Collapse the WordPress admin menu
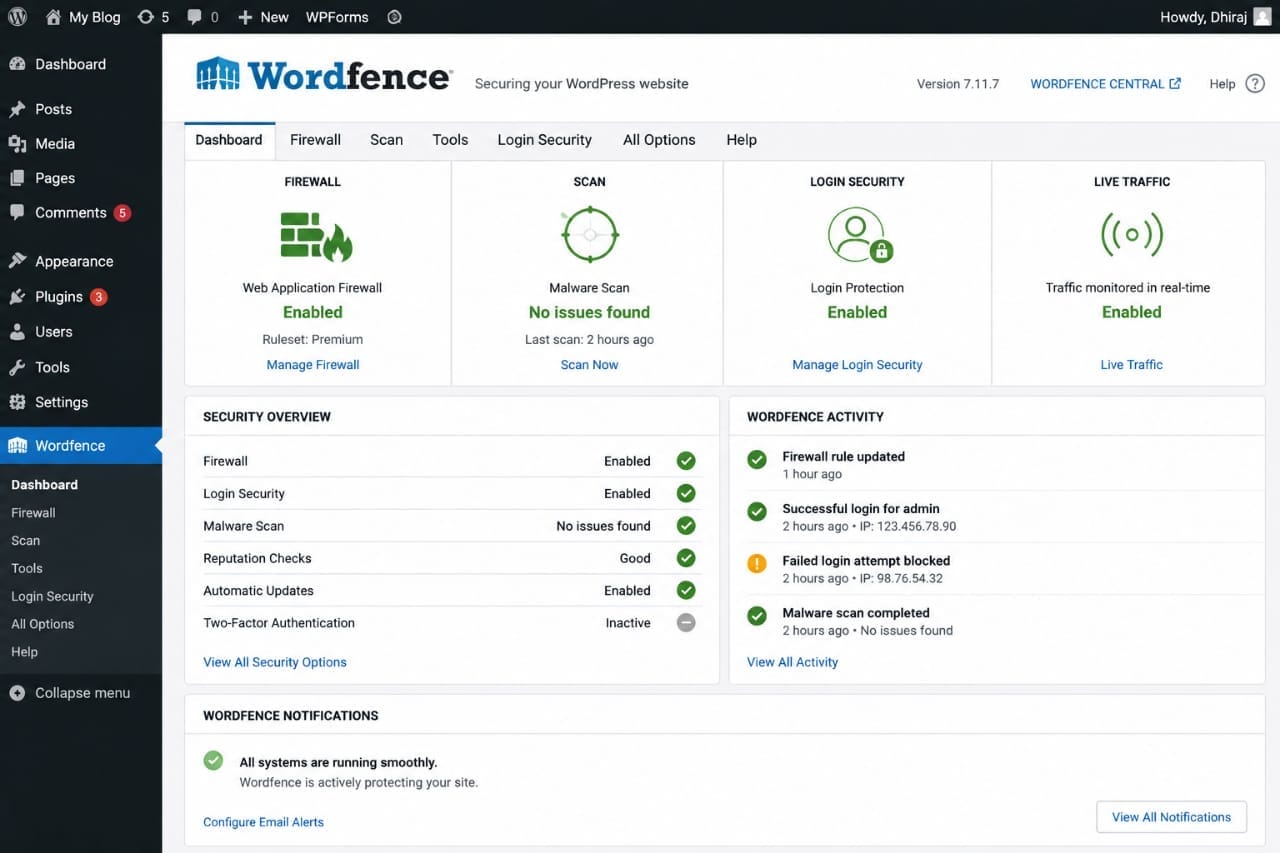This screenshot has width=1280, height=853. click(x=70, y=693)
